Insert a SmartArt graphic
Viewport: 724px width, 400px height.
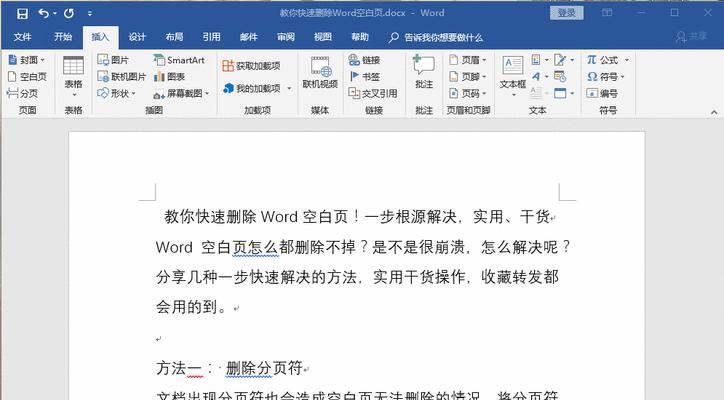[179, 60]
